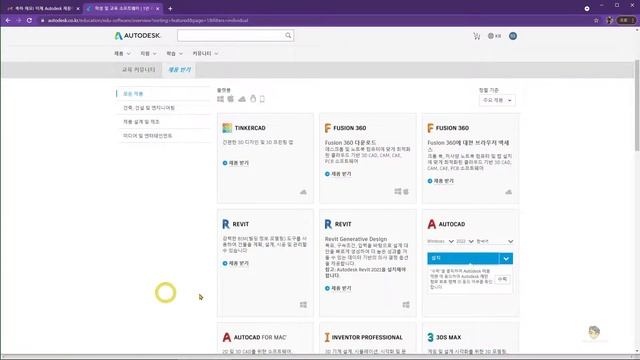
Task: Click the search magnifier icon
Action: (288, 36)
